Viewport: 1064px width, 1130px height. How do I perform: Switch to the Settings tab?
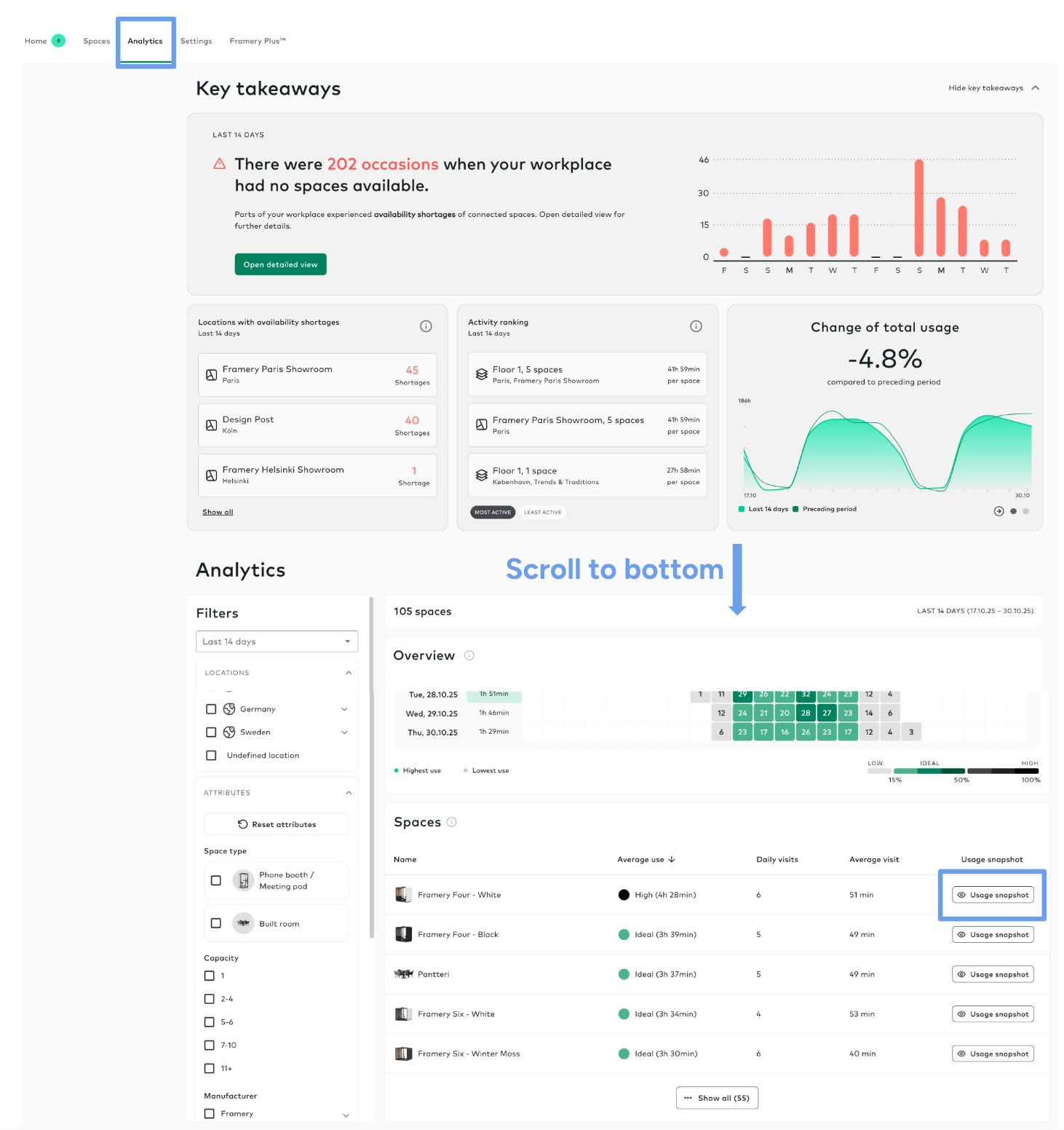pyautogui.click(x=196, y=41)
